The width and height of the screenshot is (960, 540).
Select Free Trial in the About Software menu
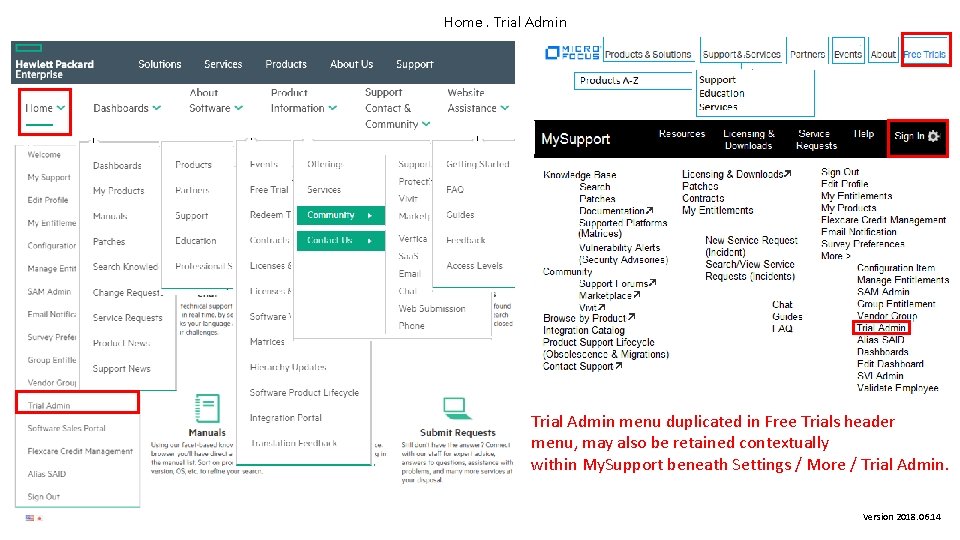(269, 190)
